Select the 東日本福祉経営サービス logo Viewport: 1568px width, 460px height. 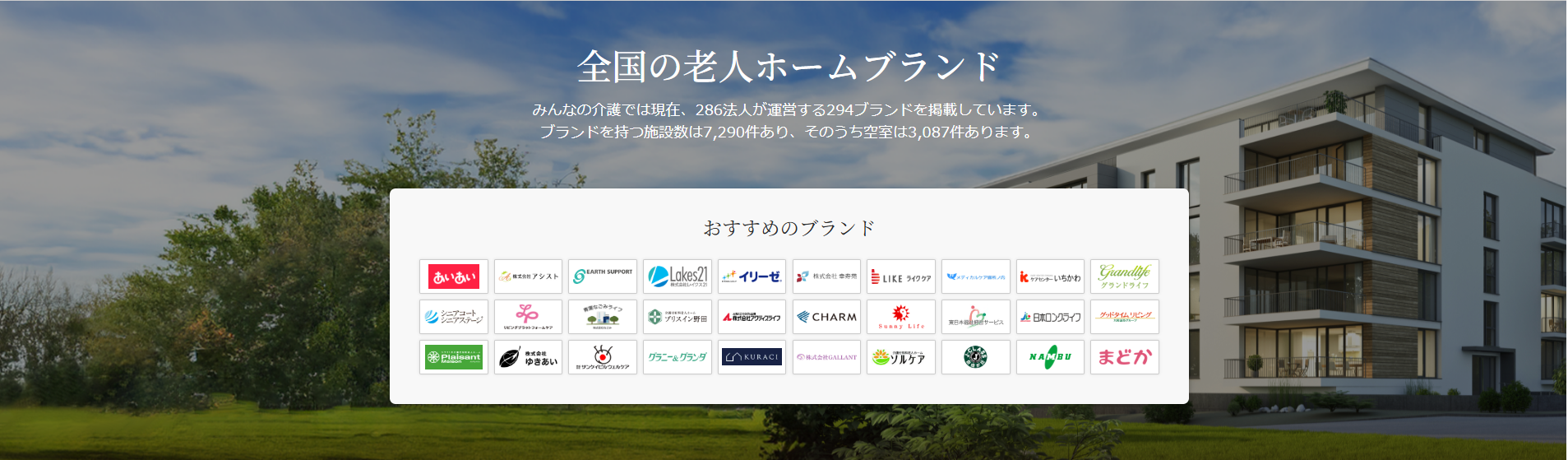click(976, 317)
